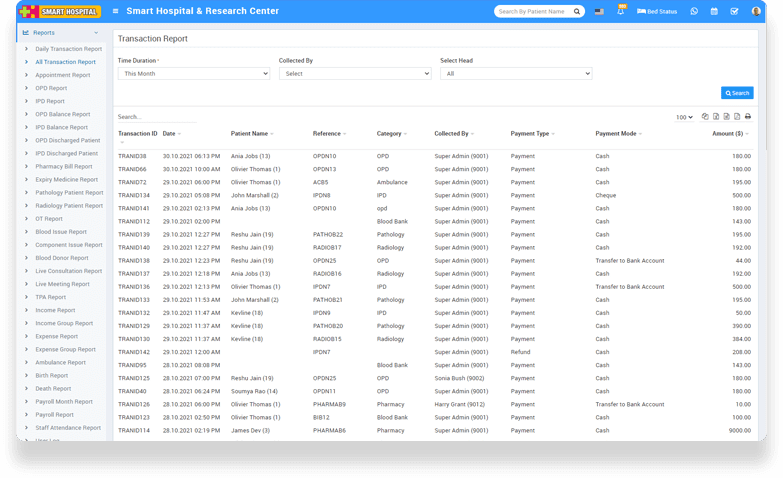
Task: Click the blue Search button
Action: coord(737,93)
